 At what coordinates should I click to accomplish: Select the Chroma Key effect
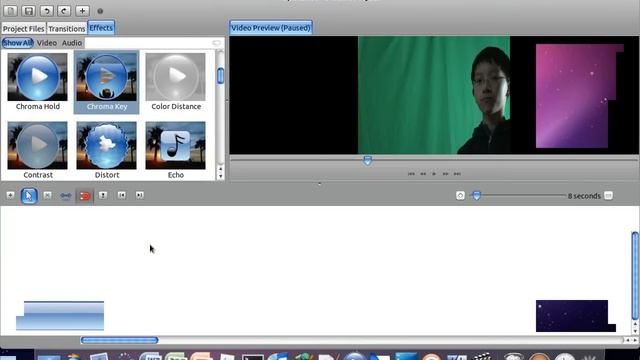(107, 82)
